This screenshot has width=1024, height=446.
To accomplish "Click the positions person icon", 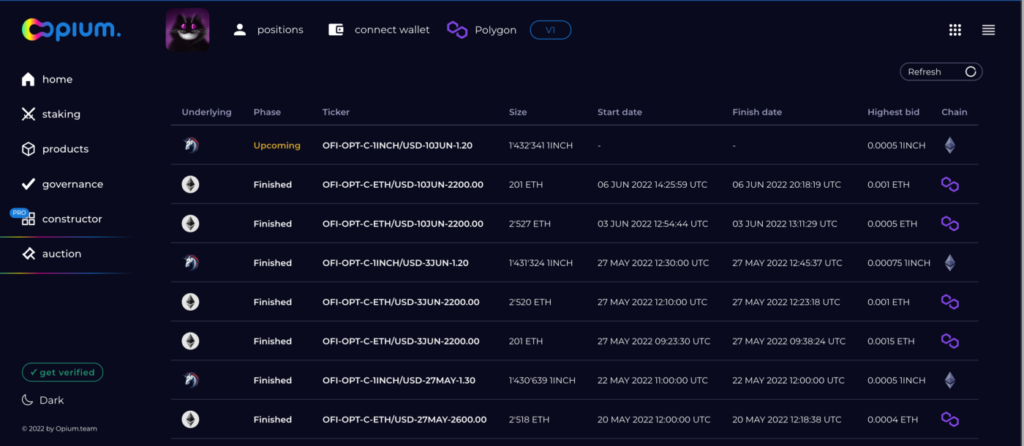I will pyautogui.click(x=239, y=30).
